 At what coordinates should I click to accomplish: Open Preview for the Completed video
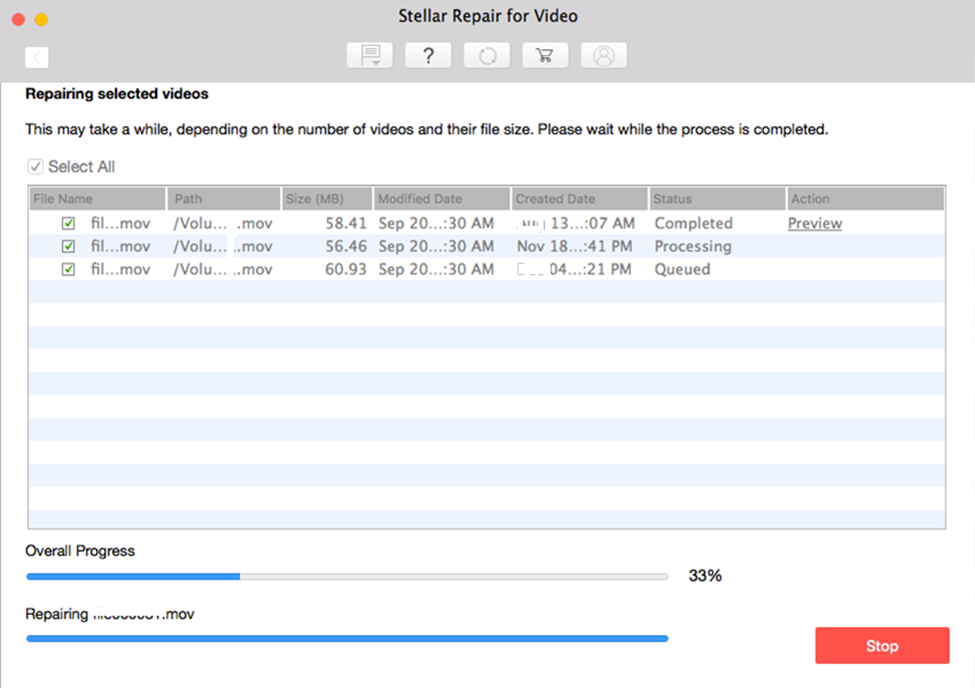pos(814,223)
